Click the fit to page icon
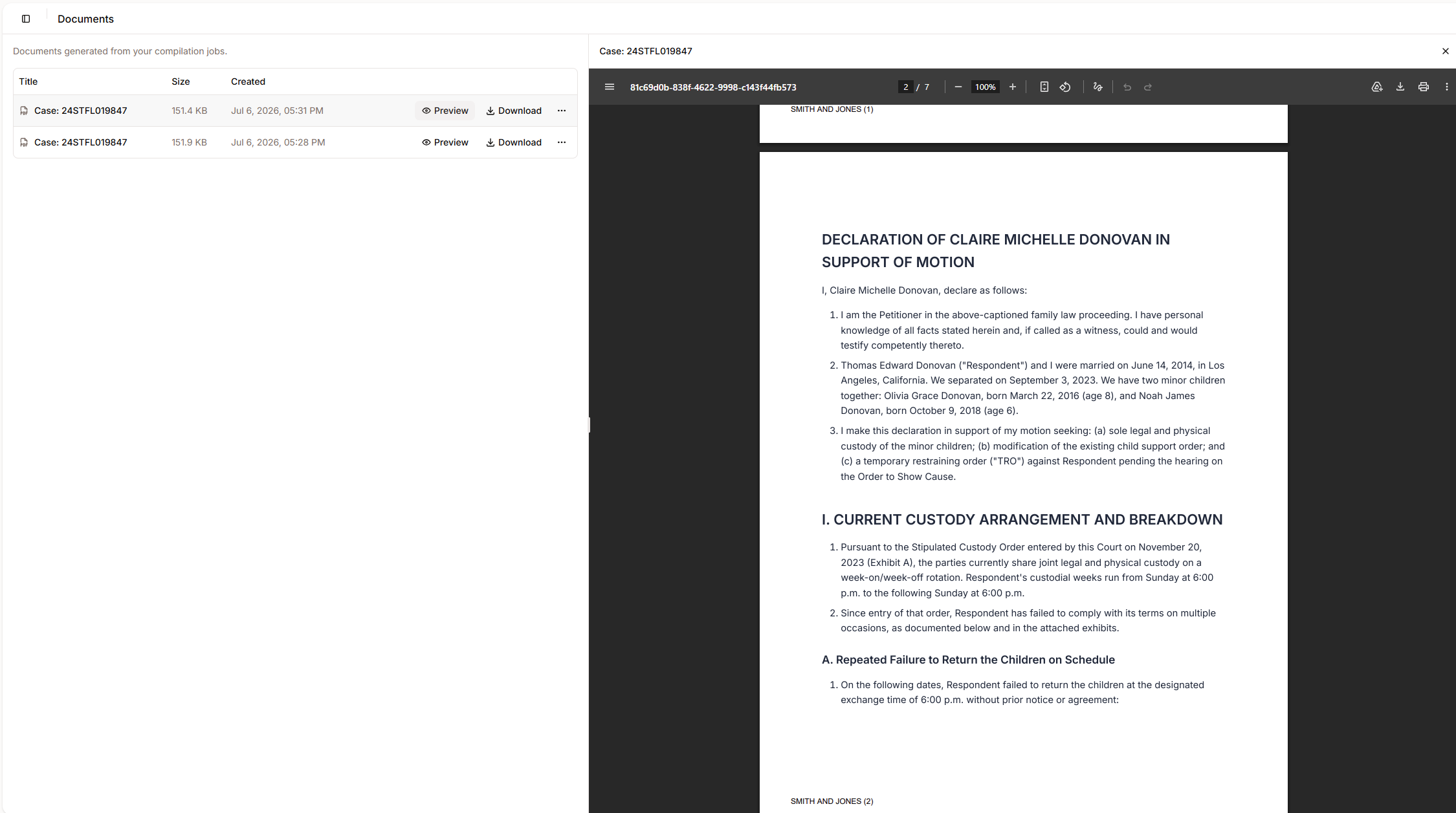The width and height of the screenshot is (1456, 813). point(1044,87)
